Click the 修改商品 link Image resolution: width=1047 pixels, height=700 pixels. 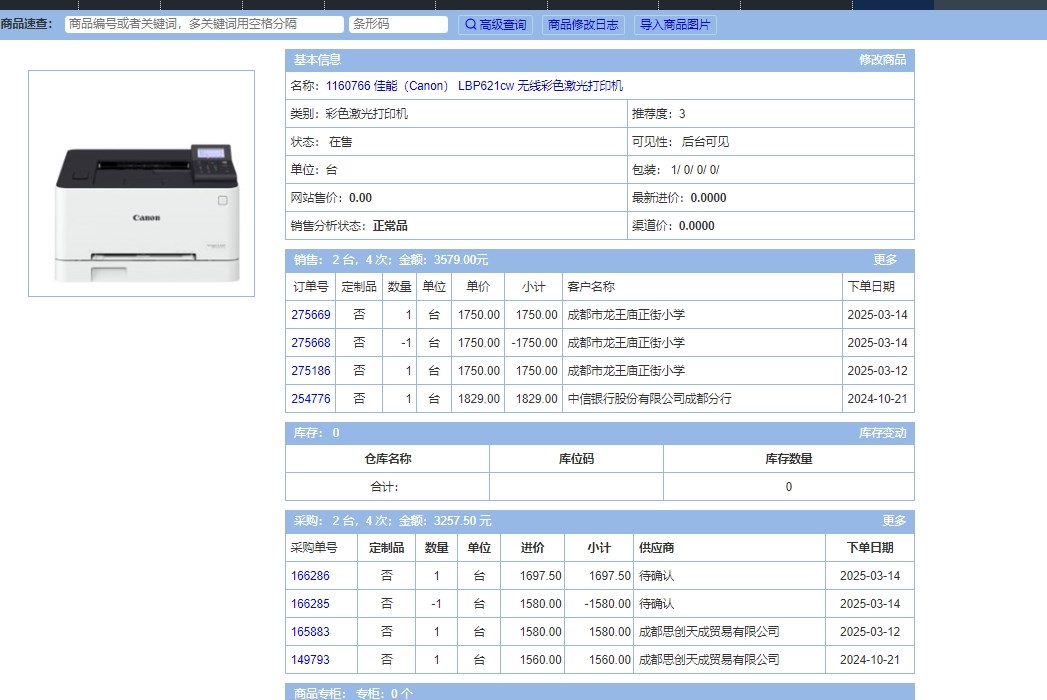[x=882, y=60]
